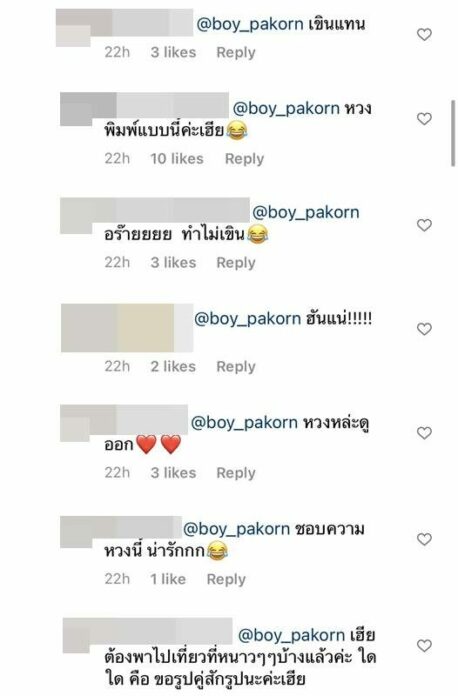Open @boy_pakorn mention in last comment
This screenshot has height=696, width=458.
click(291, 635)
